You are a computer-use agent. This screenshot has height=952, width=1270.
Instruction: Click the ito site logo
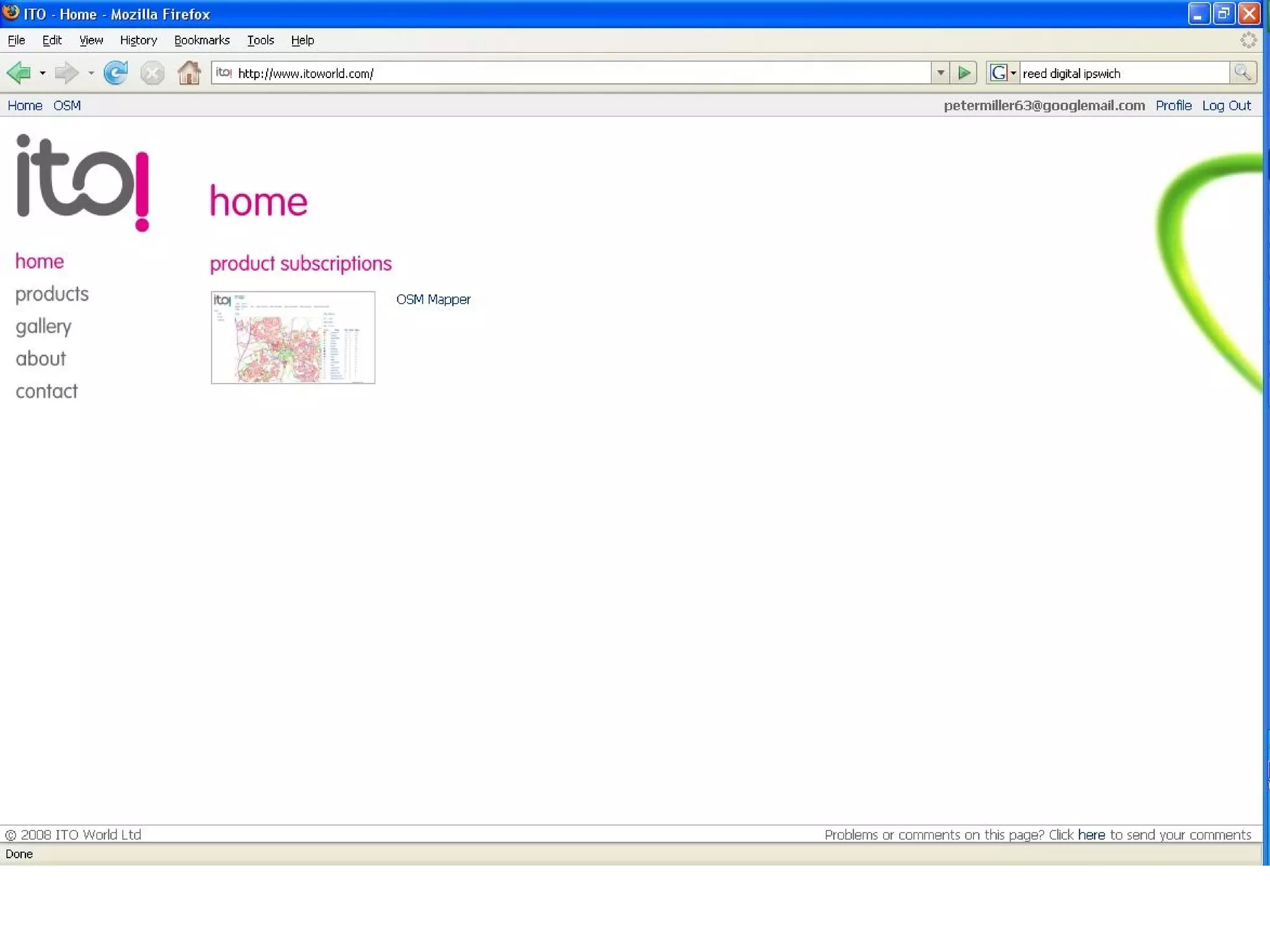point(82,183)
